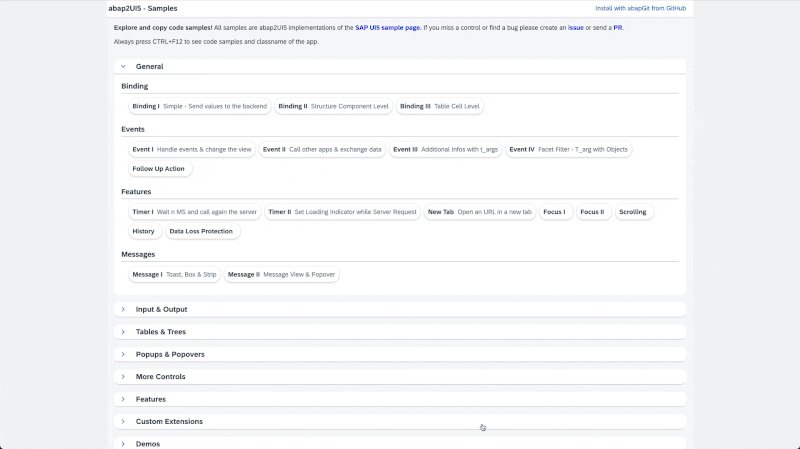Open Binding III Table Cell Level
The height and width of the screenshot is (449, 800).
pos(439,106)
